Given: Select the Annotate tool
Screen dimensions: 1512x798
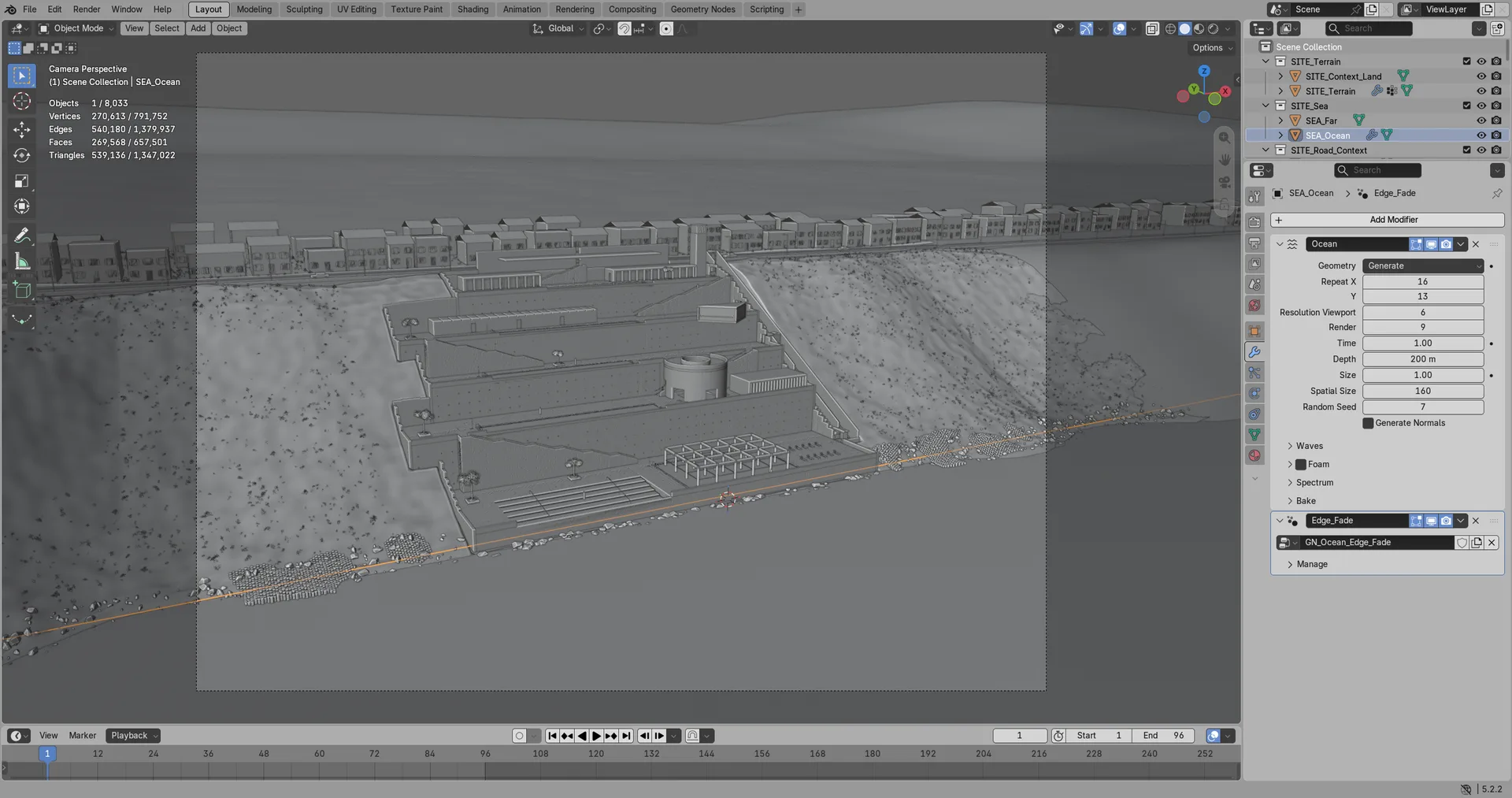Looking at the screenshot, I should coord(22,236).
